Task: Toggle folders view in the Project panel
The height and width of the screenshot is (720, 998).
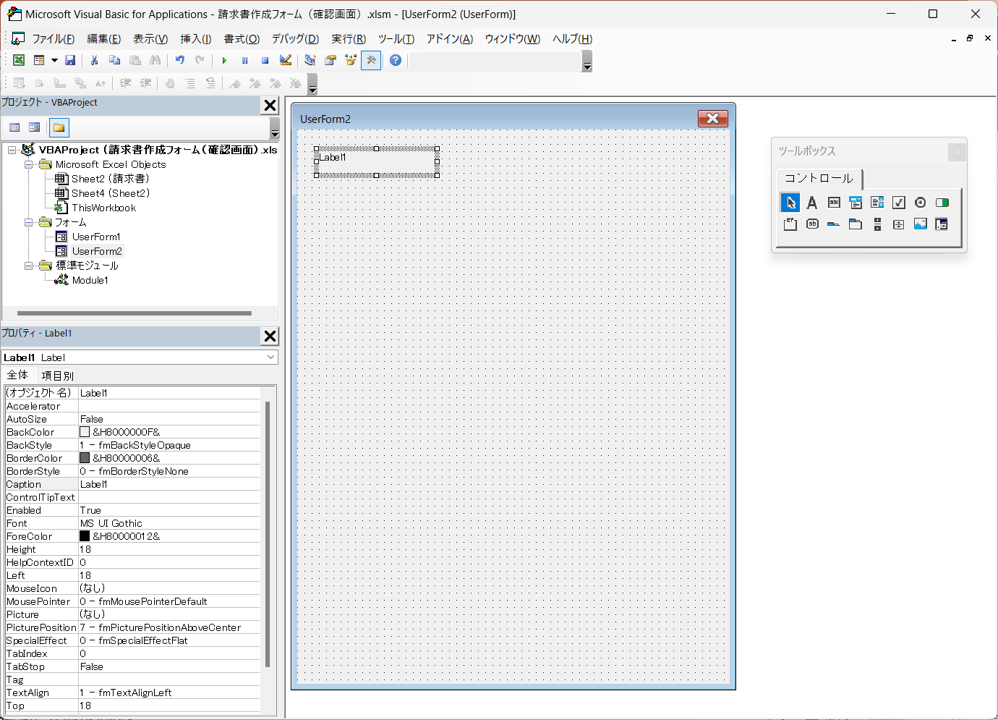Action: tap(59, 128)
